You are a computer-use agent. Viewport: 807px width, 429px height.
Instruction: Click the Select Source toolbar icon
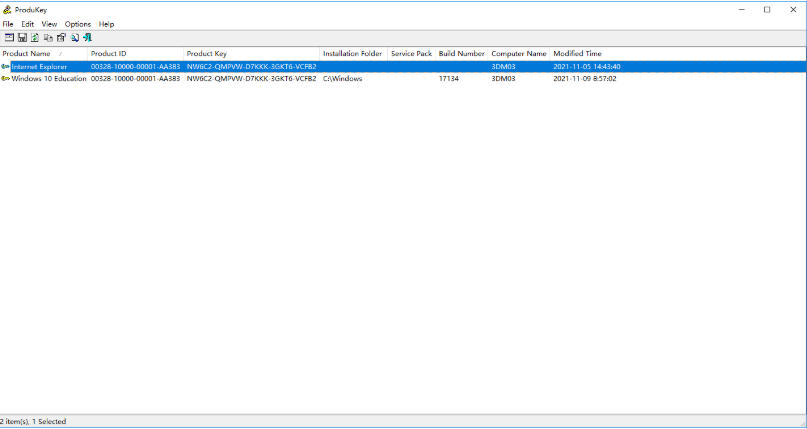point(9,37)
